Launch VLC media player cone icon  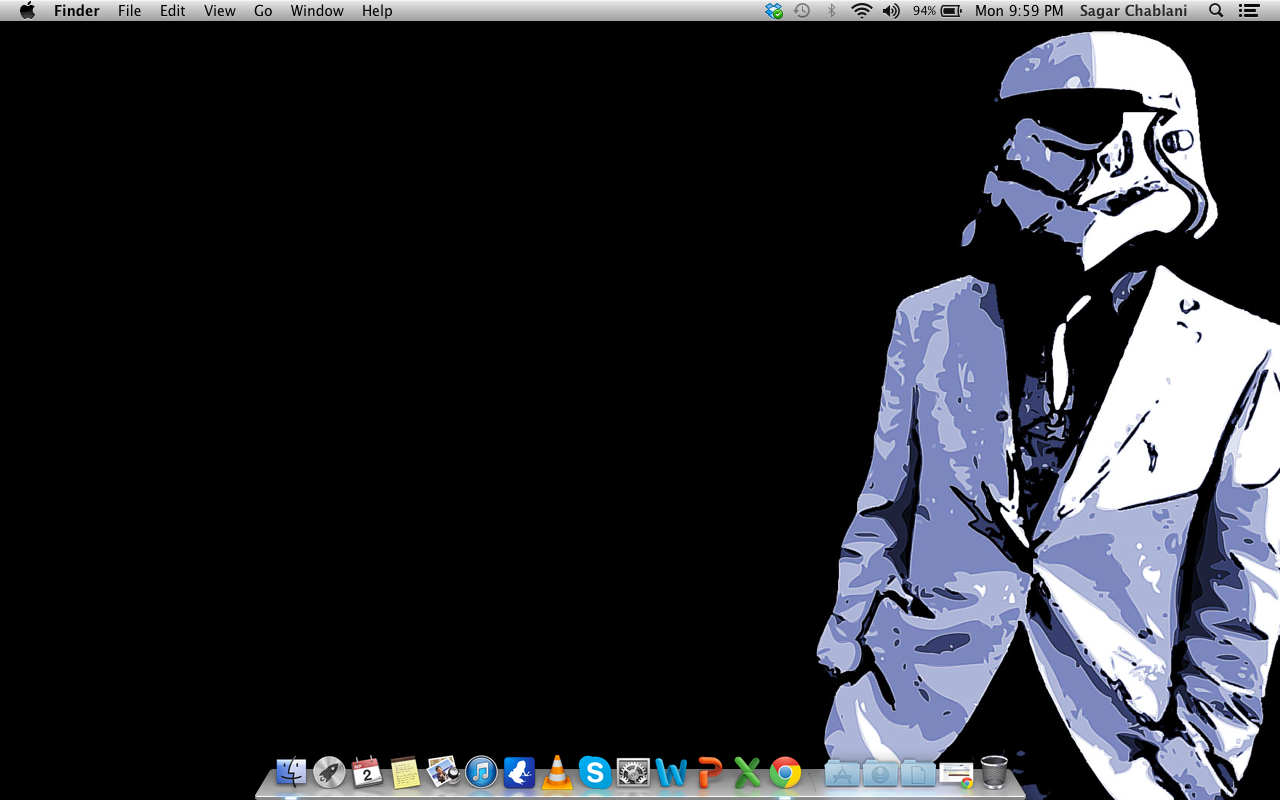point(557,772)
